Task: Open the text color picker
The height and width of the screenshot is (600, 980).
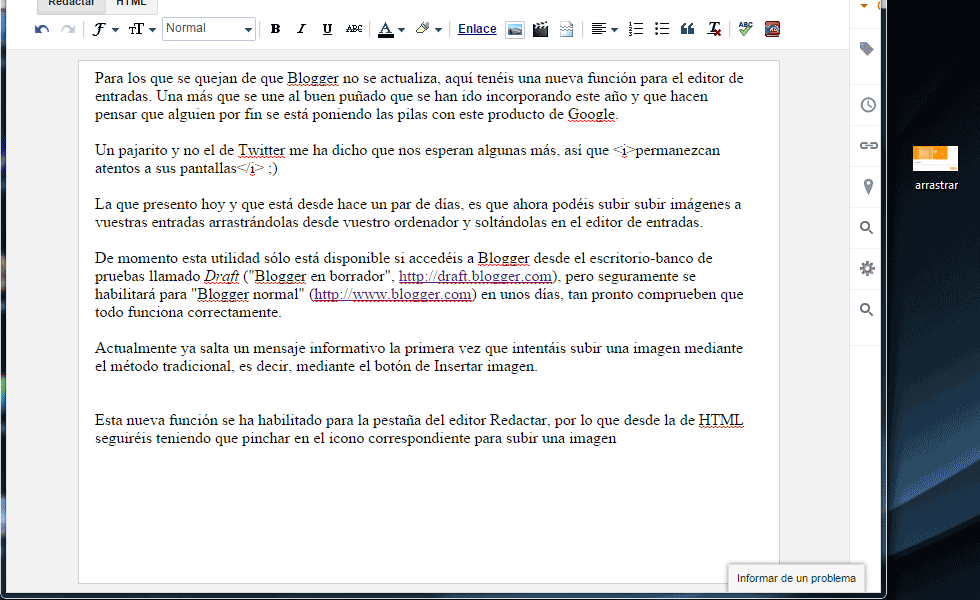Action: [x=391, y=29]
